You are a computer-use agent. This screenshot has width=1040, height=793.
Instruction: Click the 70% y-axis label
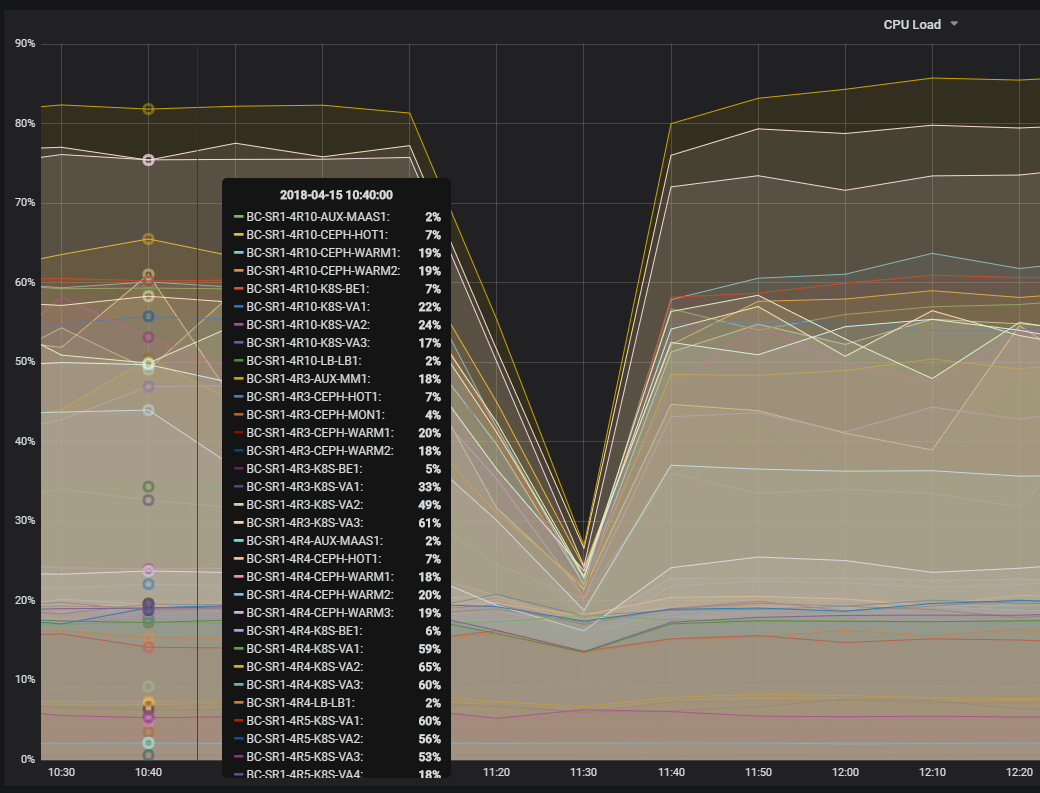point(25,203)
